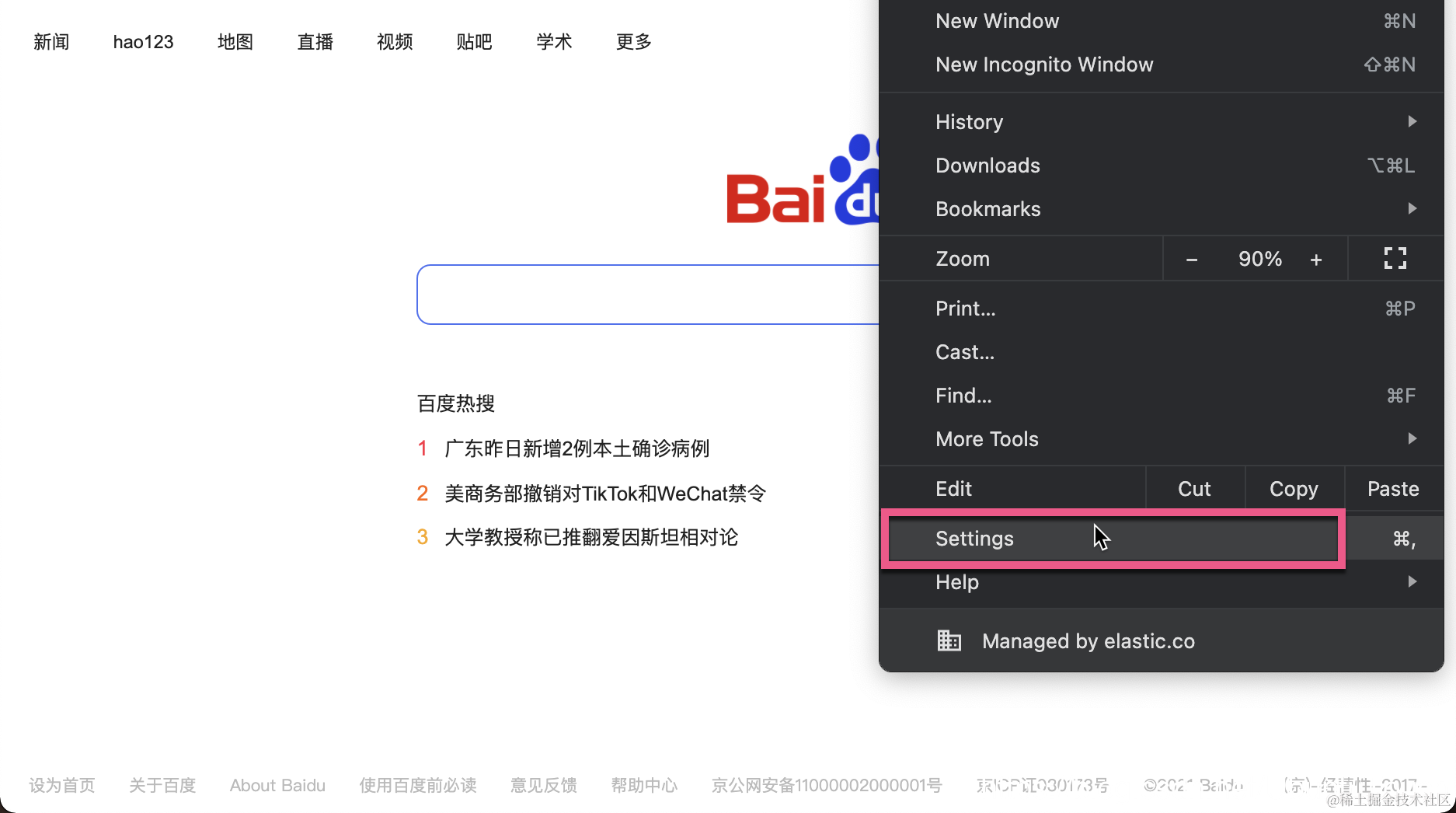Click the fullscreen icon in the Zoom row
Image resolution: width=1456 pixels, height=813 pixels.
[1395, 258]
